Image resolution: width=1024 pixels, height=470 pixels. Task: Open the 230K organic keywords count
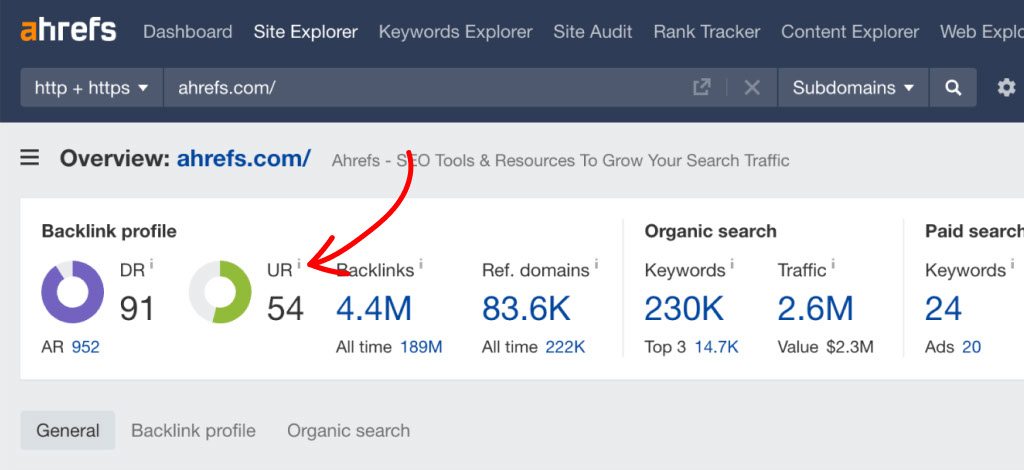pyautogui.click(x=684, y=309)
